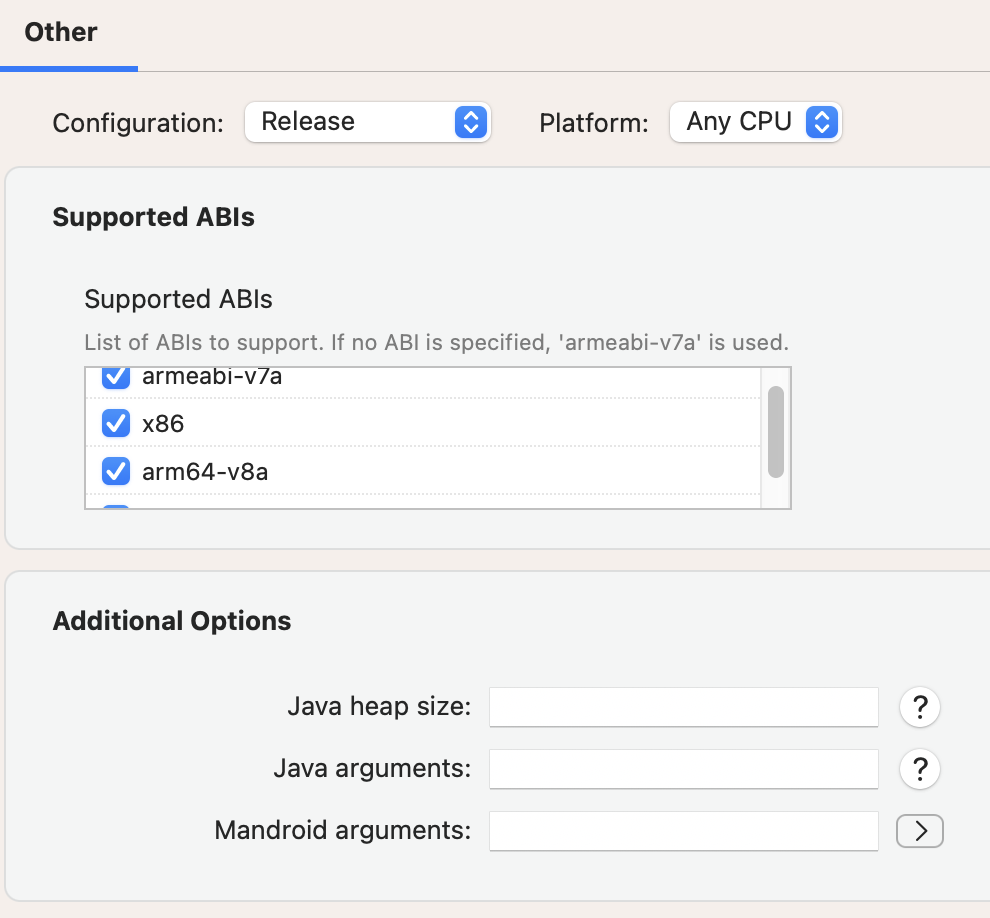Toggle partially visible checkbox below arm64-v8a
This screenshot has width=990, height=918.
[x=116, y=506]
